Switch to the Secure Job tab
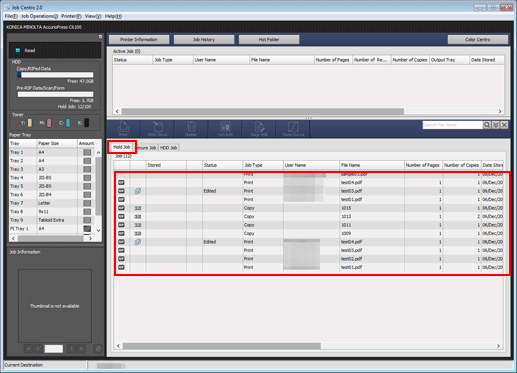The width and height of the screenshot is (517, 373). click(146, 148)
